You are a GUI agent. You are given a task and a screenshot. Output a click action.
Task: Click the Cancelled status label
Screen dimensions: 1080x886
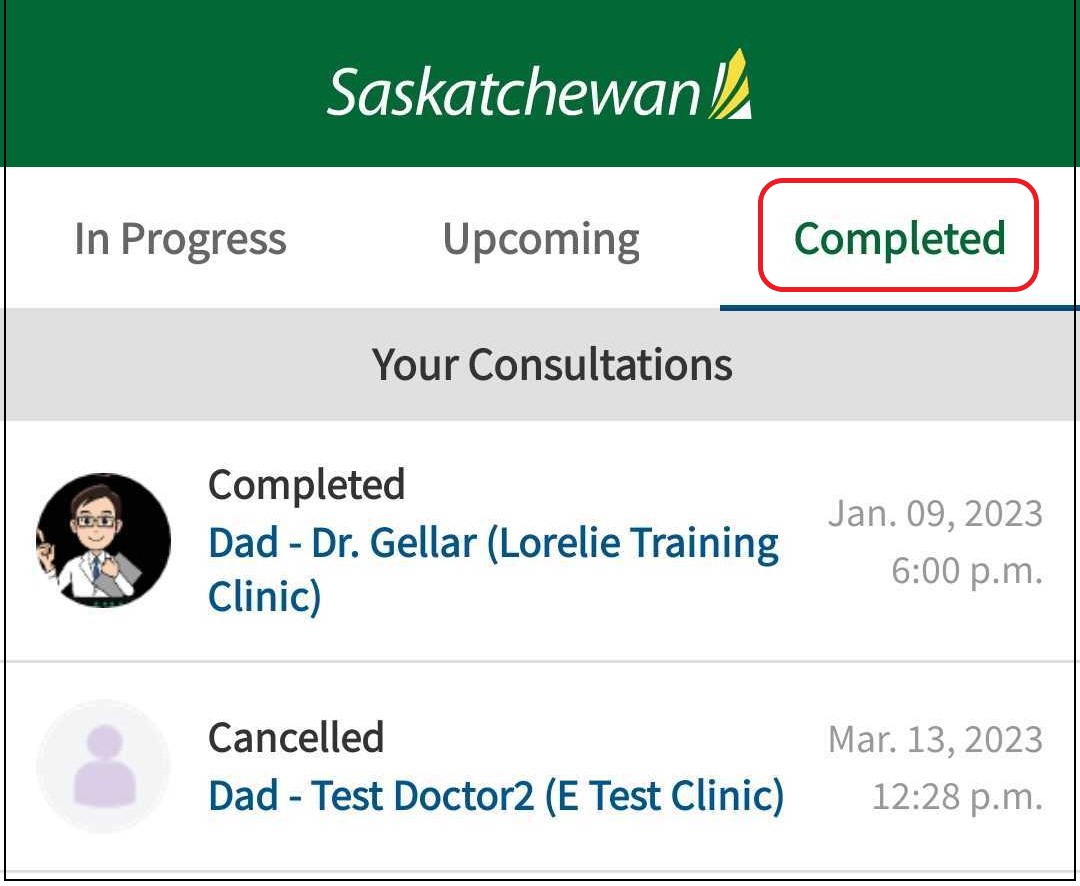296,739
